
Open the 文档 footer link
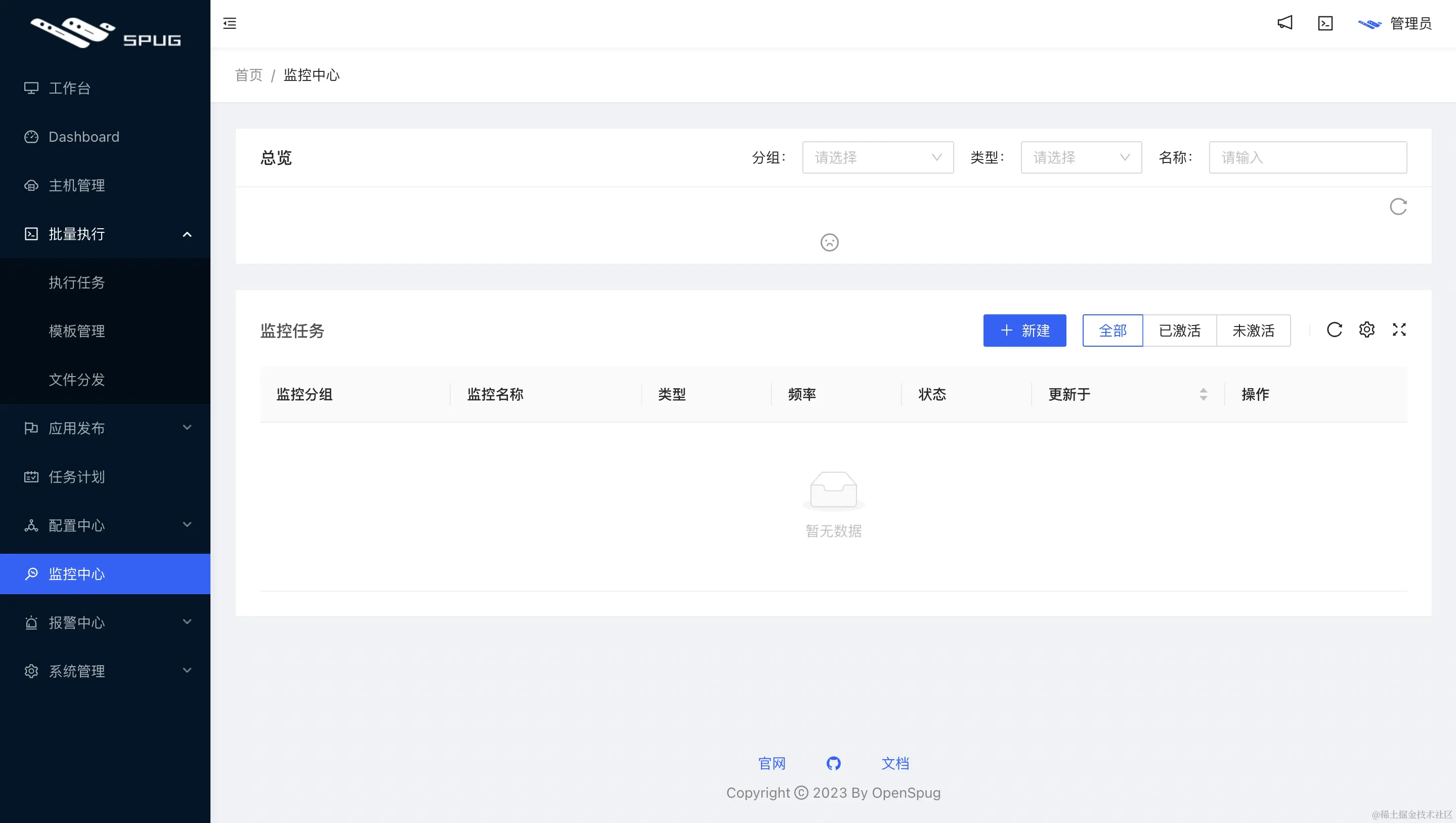pyautogui.click(x=895, y=764)
